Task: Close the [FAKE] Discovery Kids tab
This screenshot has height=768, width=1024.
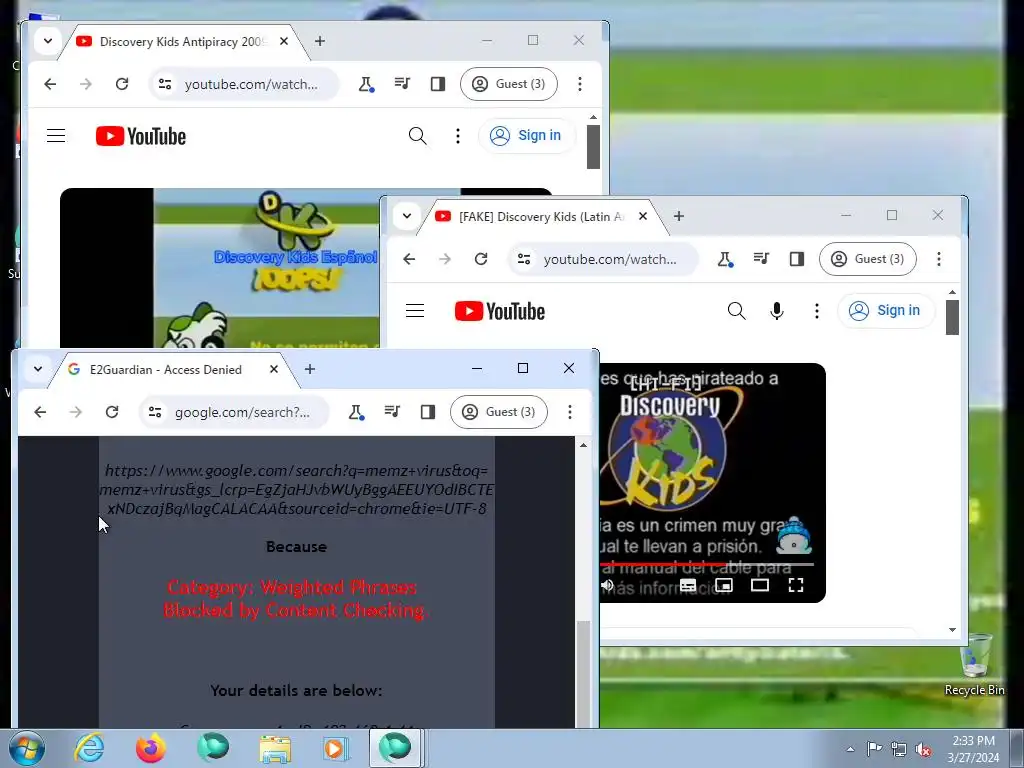Action: [643, 216]
